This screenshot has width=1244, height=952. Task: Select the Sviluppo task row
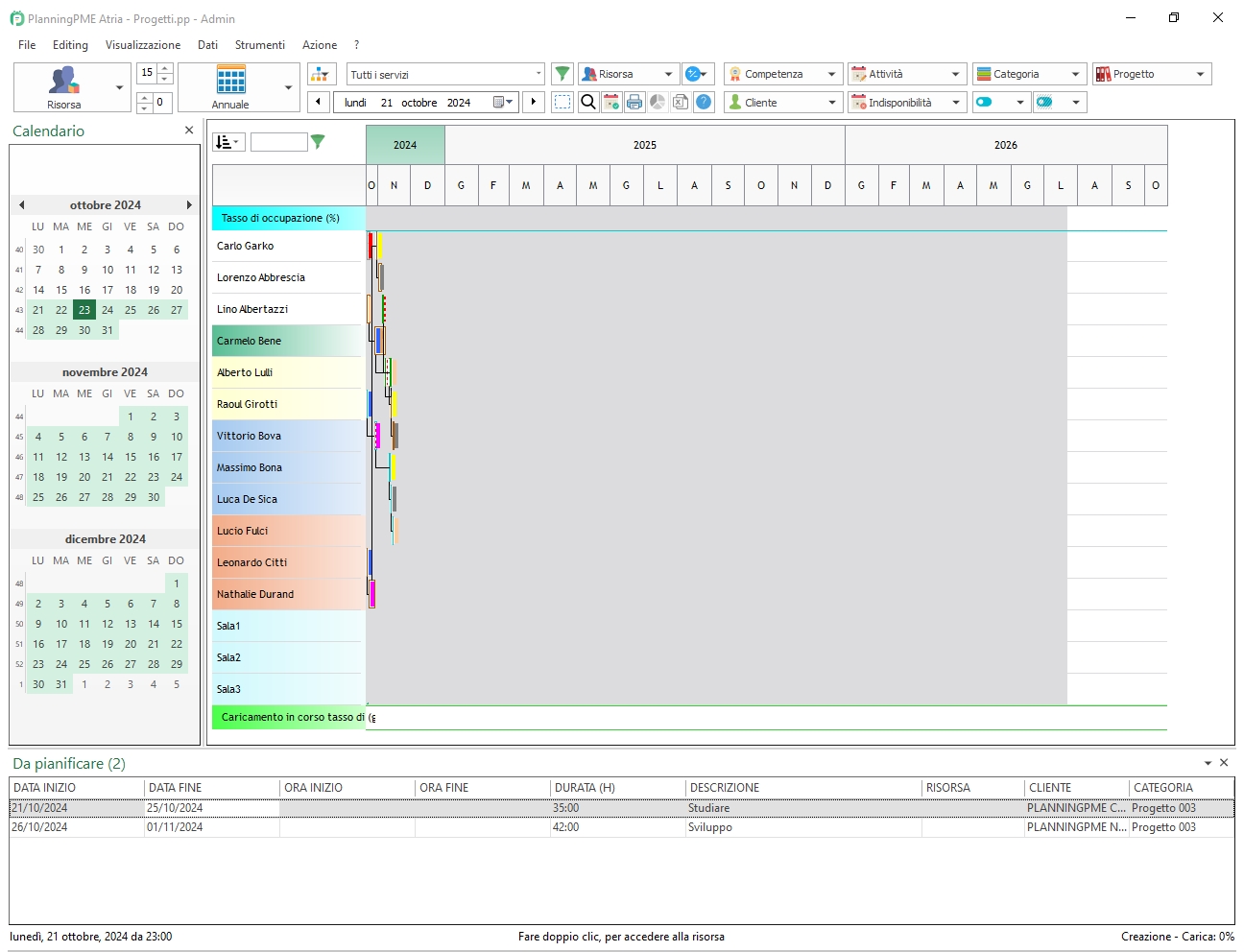coord(622,827)
